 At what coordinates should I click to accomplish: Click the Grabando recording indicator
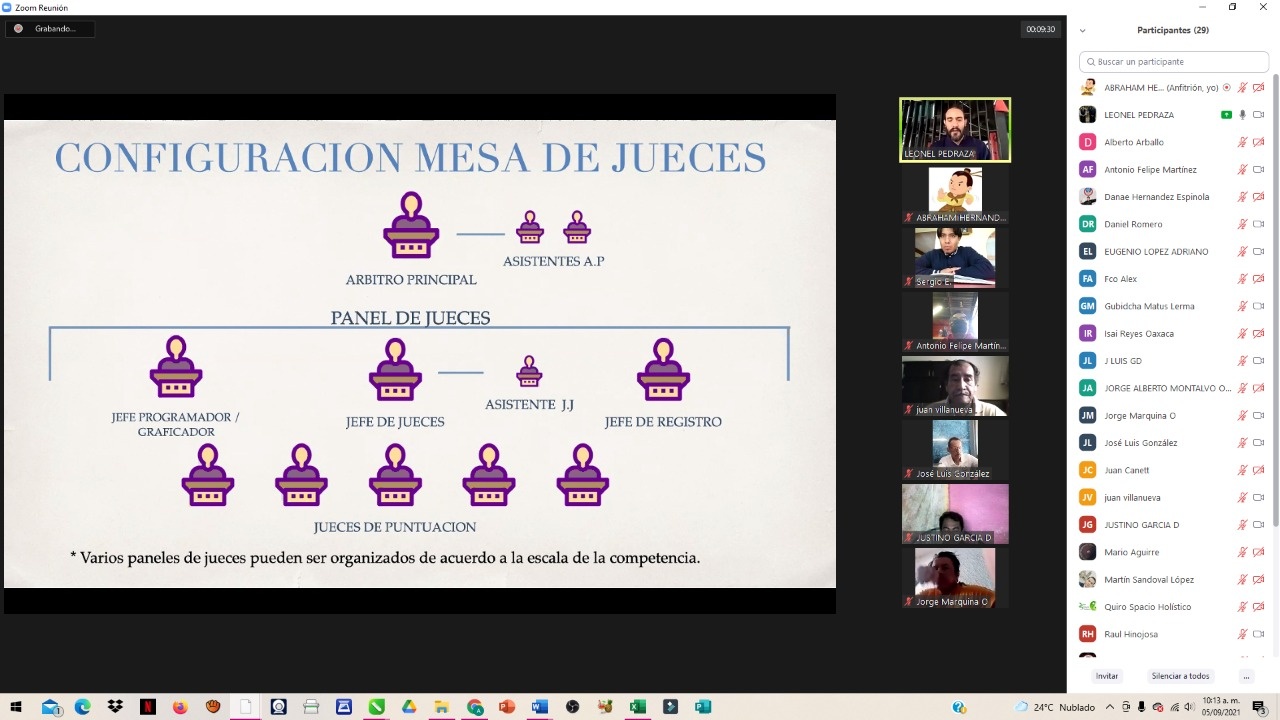click(49, 29)
